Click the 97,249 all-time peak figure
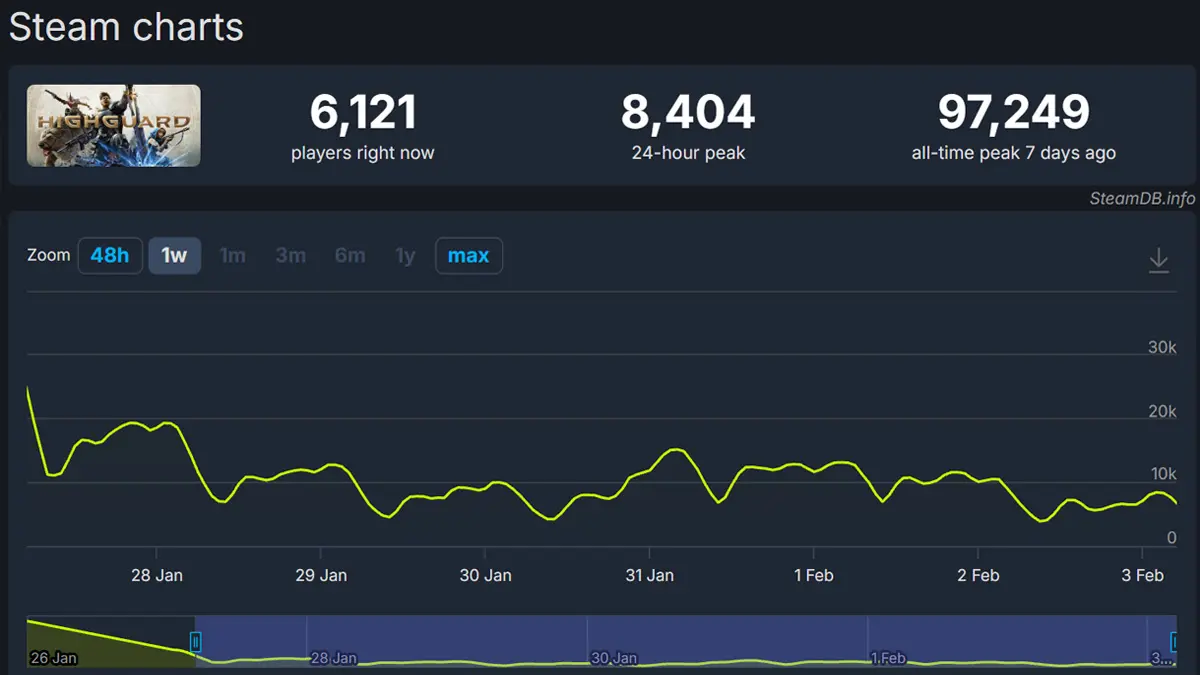 1013,113
